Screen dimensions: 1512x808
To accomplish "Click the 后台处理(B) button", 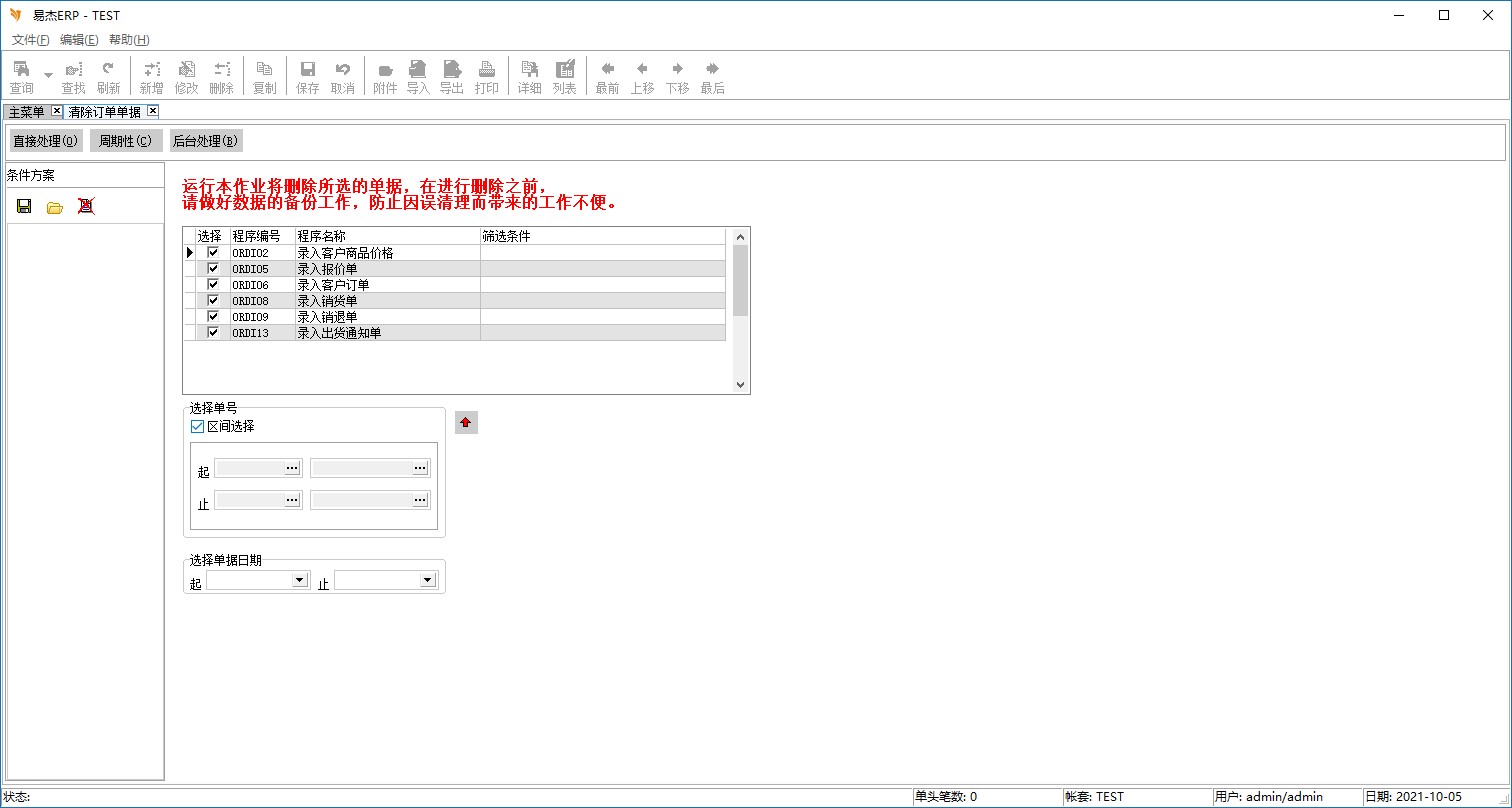I will click(205, 141).
